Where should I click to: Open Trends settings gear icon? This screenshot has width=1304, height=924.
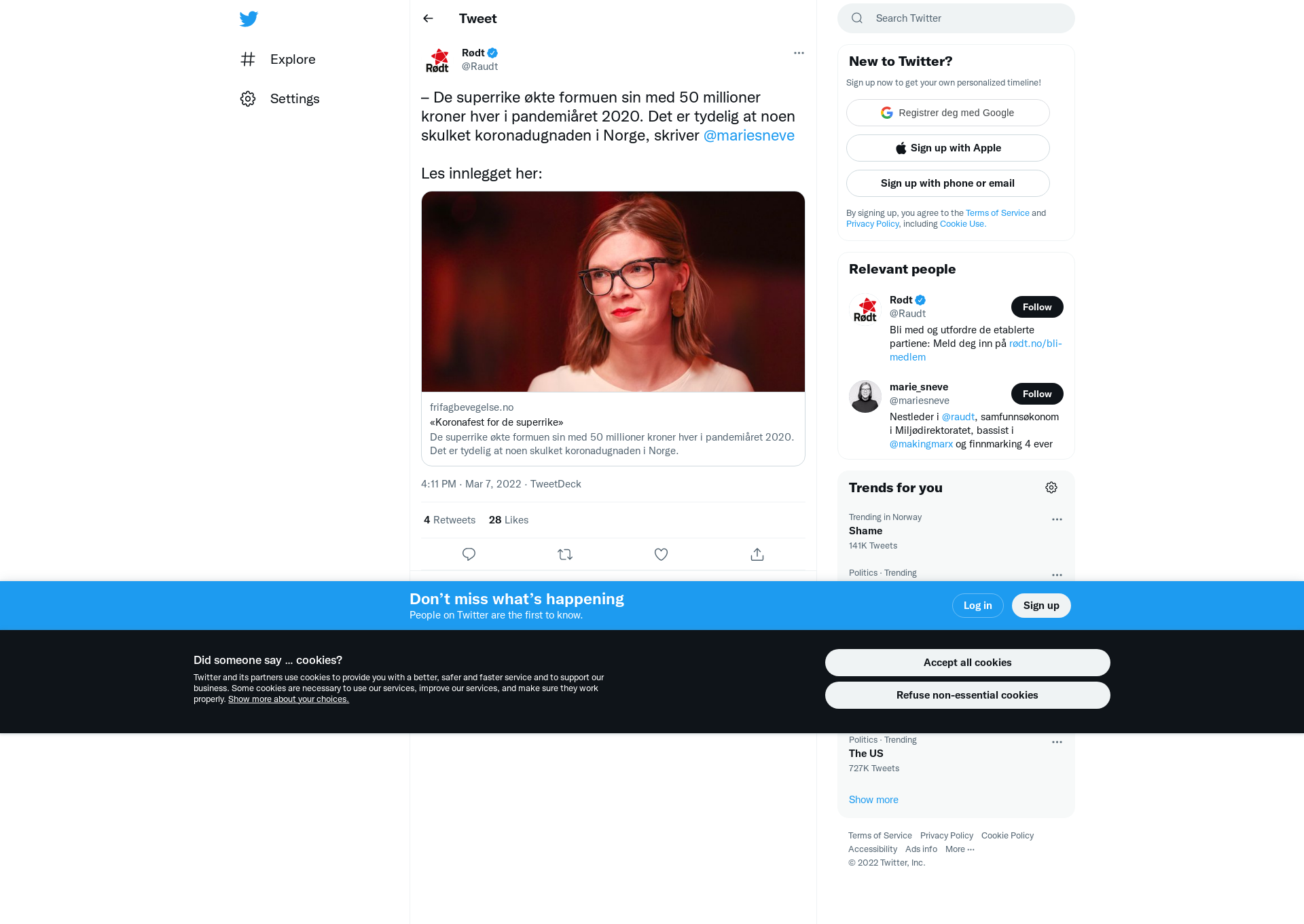click(1051, 487)
